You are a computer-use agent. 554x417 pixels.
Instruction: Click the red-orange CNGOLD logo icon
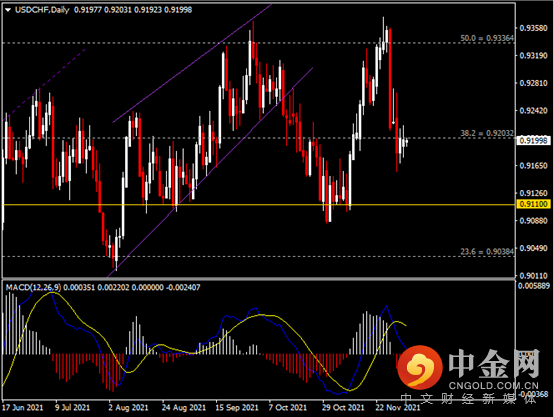pyautogui.click(x=420, y=366)
